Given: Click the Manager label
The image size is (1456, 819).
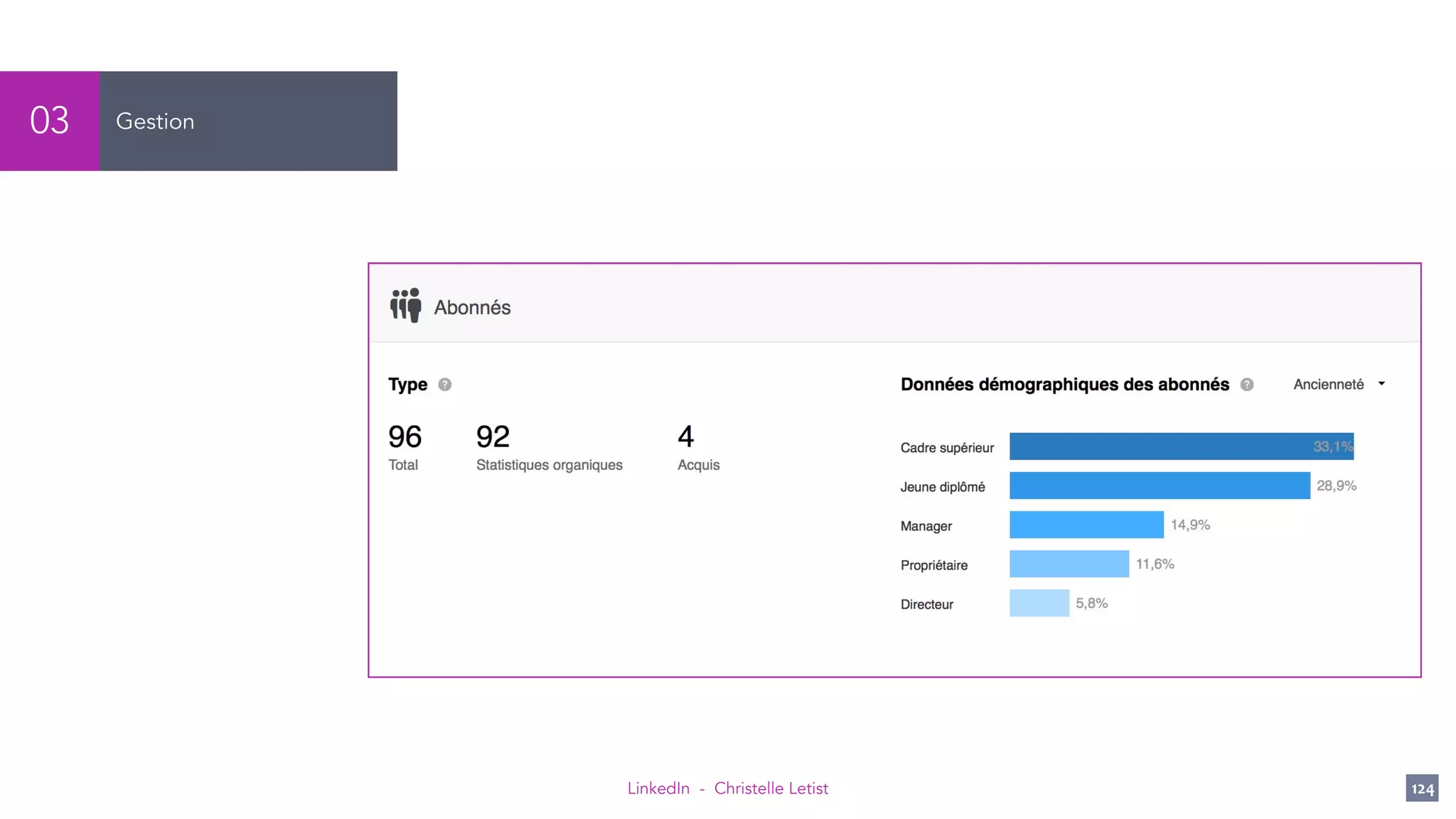Looking at the screenshot, I should tap(926, 526).
